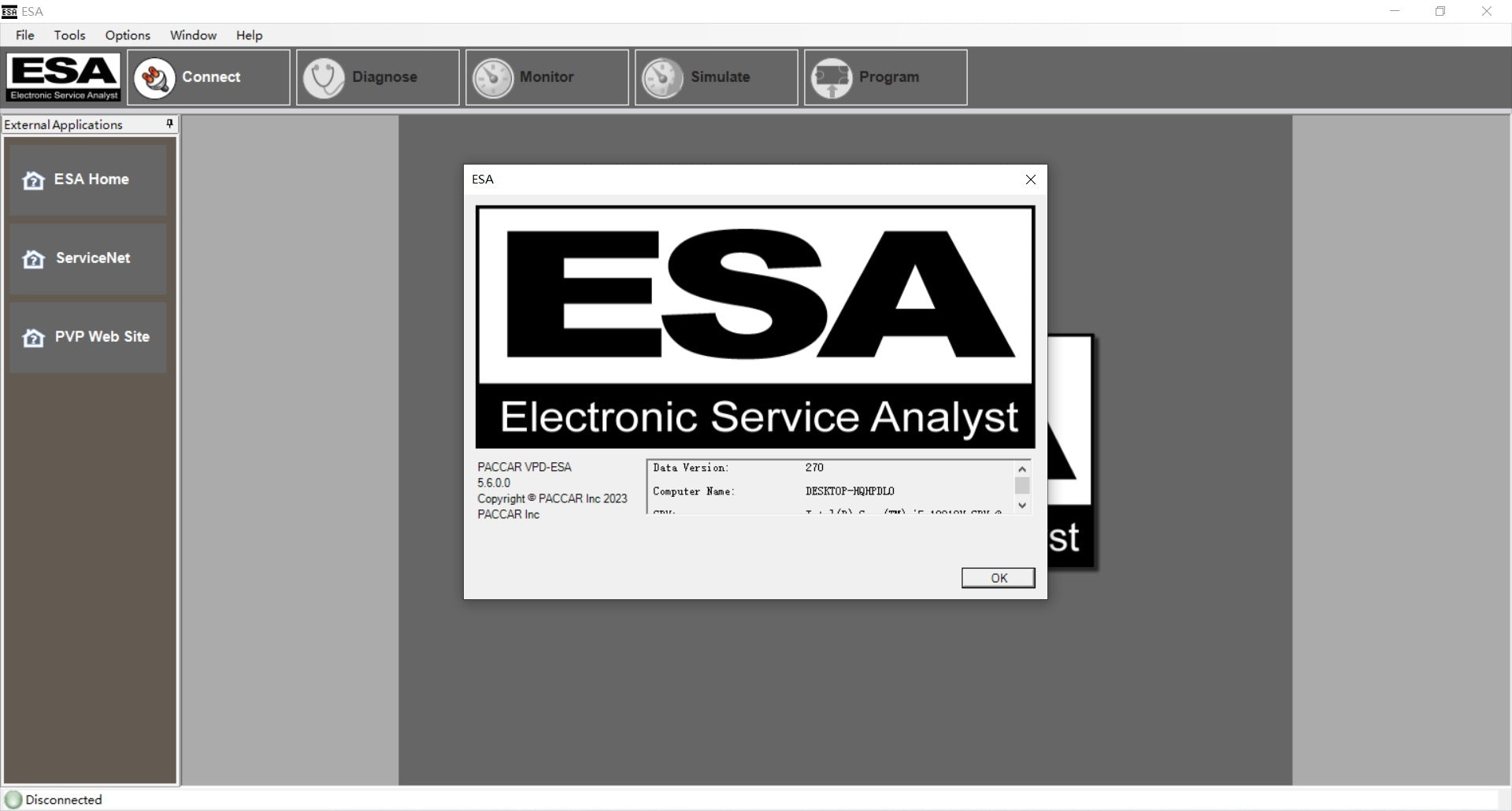
Task: Click the ServiceNet house icon
Action: pyautogui.click(x=33, y=259)
